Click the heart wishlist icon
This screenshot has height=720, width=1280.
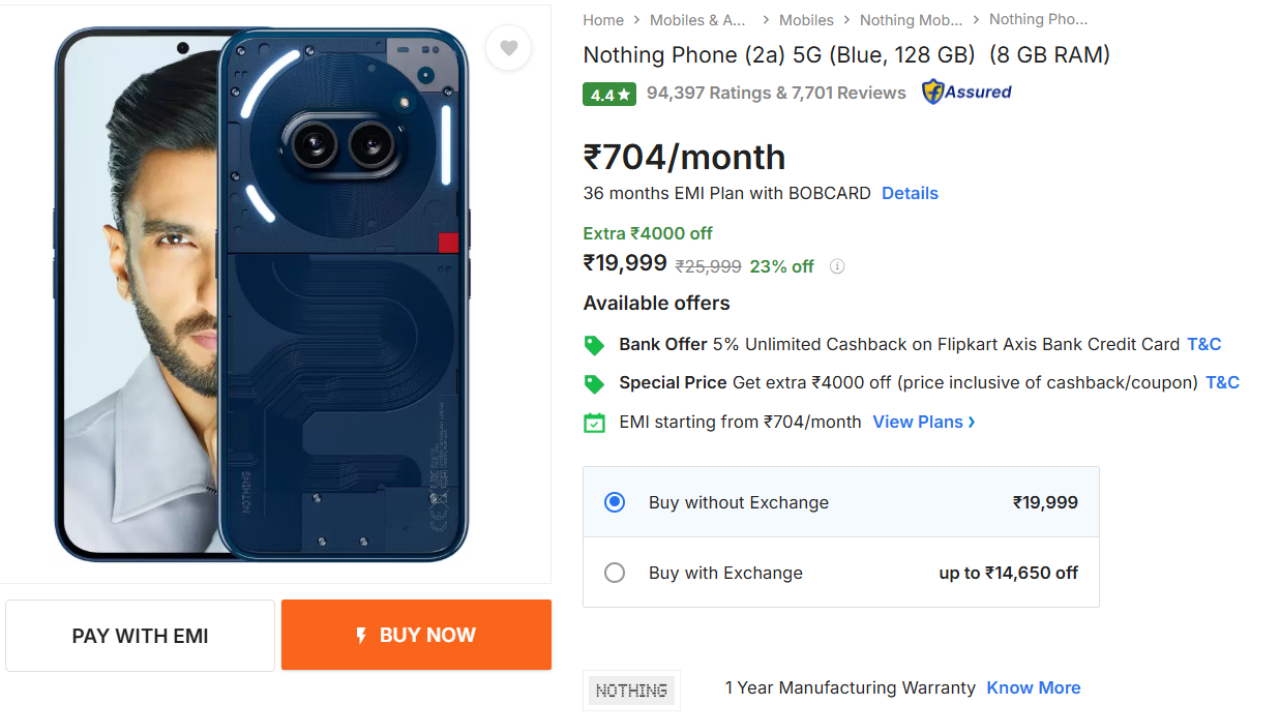point(509,48)
